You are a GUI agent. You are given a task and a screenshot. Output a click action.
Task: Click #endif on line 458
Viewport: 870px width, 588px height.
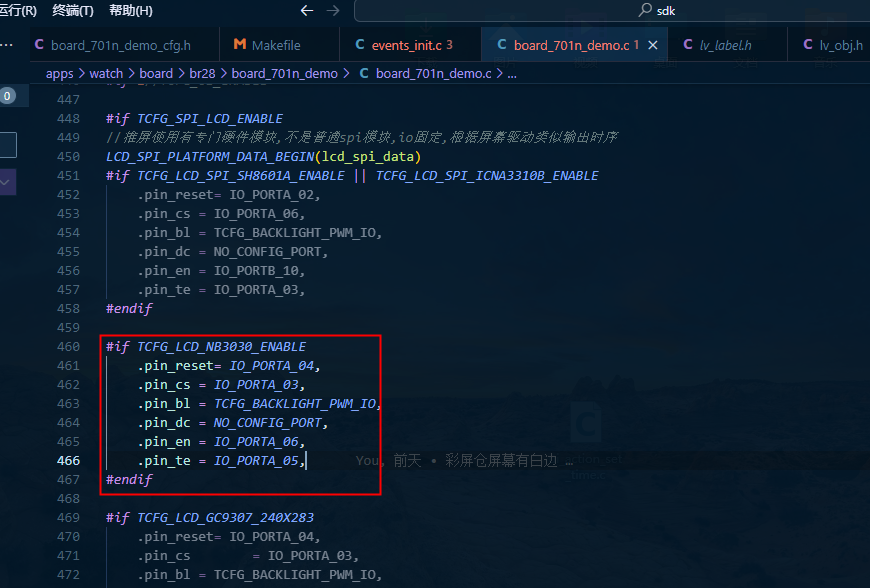point(129,308)
